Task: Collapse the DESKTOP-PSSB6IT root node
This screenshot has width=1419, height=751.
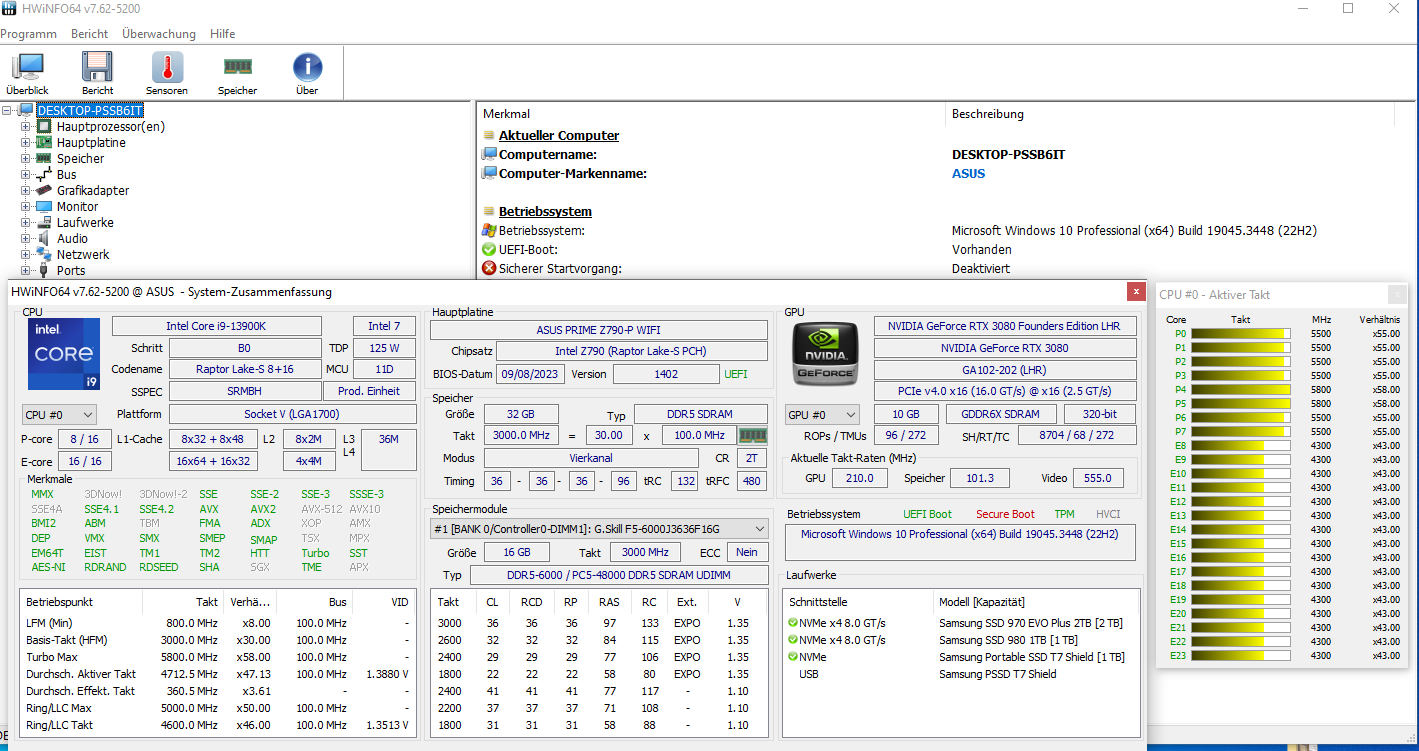Action: click(9, 111)
